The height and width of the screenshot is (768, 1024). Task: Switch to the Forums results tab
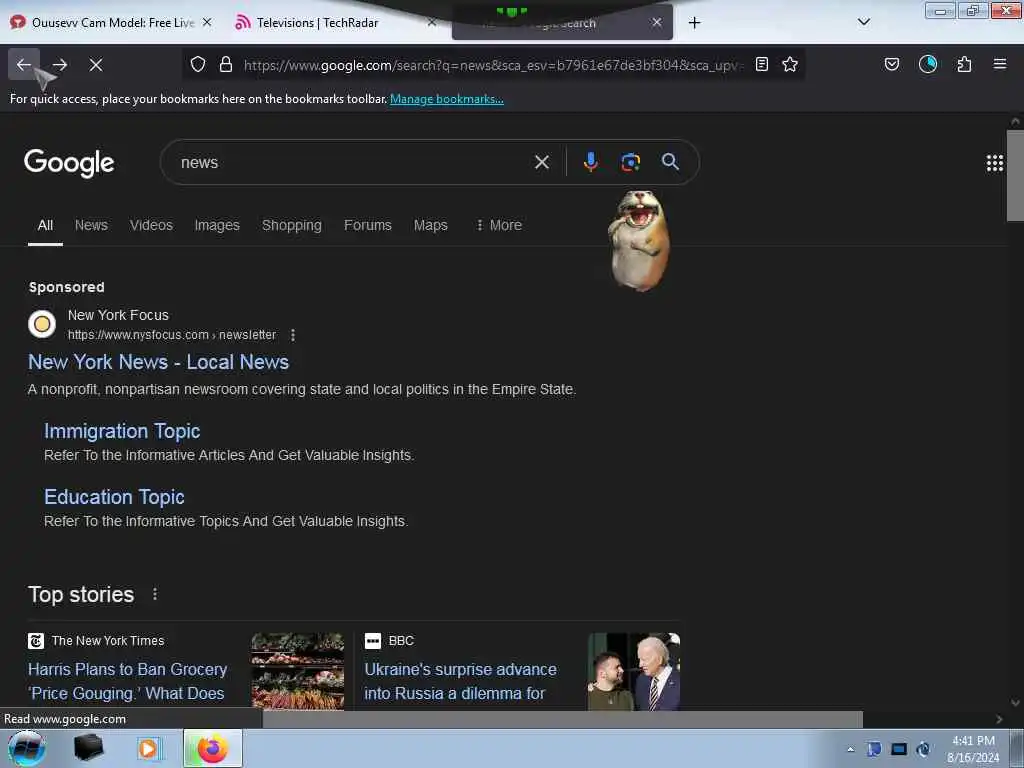[368, 225]
